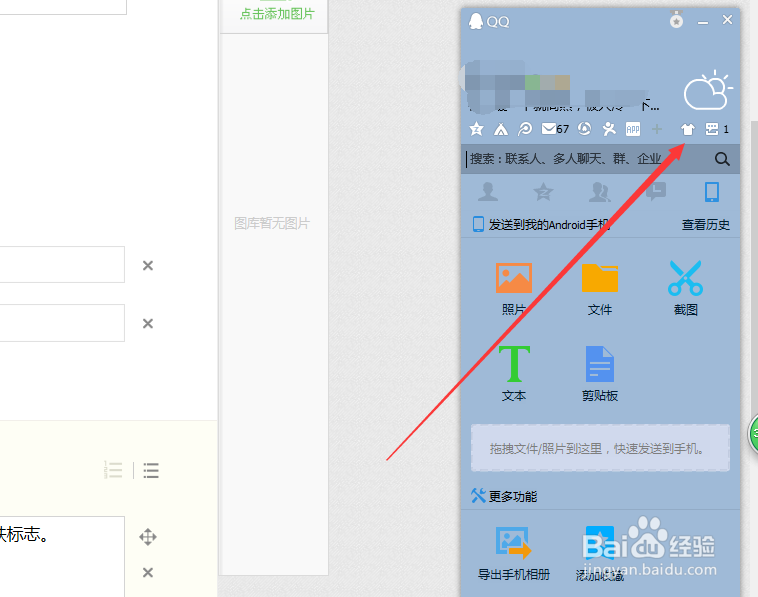Toggle numbered list formatting icon

point(113,470)
